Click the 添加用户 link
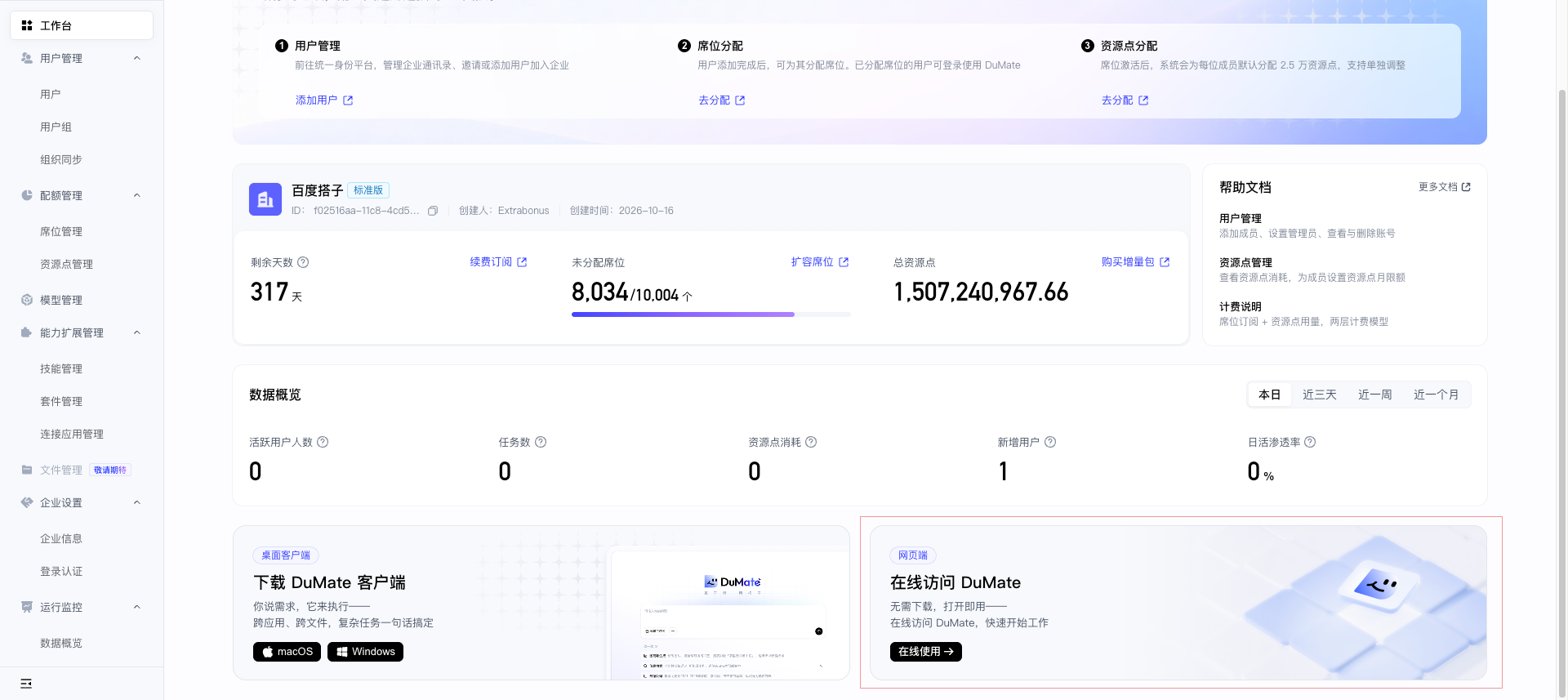This screenshot has height=700, width=1568. pos(324,100)
